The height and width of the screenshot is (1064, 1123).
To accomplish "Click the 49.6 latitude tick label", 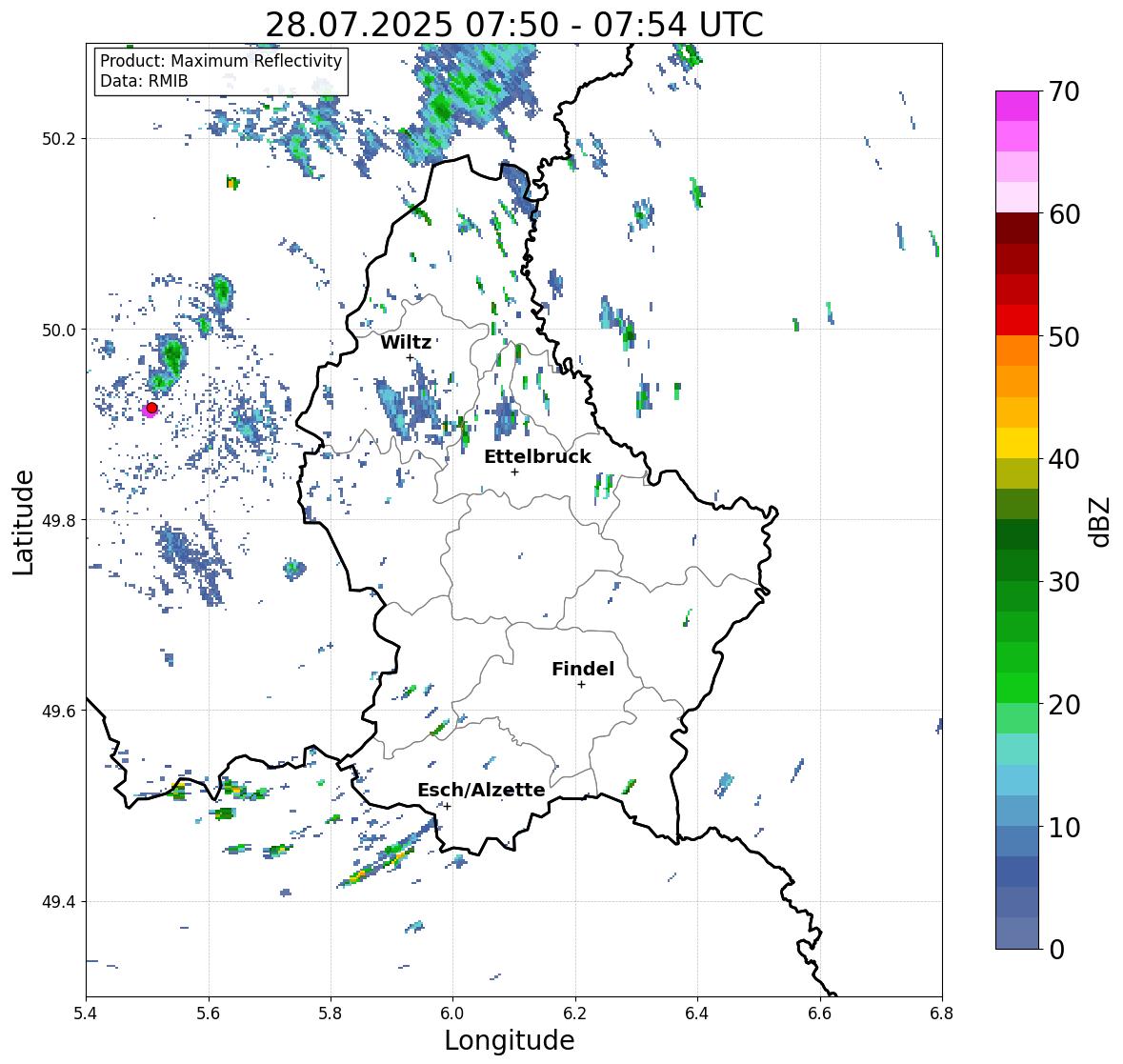I will (x=59, y=711).
